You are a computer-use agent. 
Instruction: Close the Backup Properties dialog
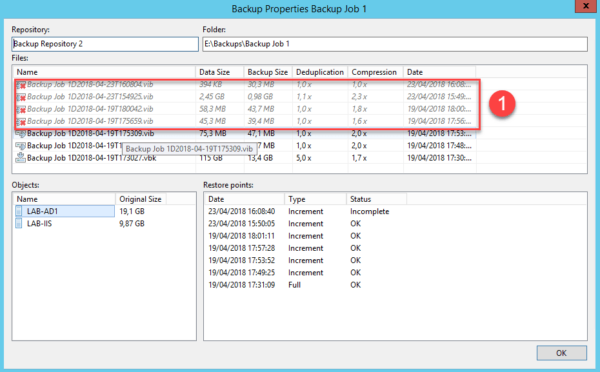coord(586,6)
